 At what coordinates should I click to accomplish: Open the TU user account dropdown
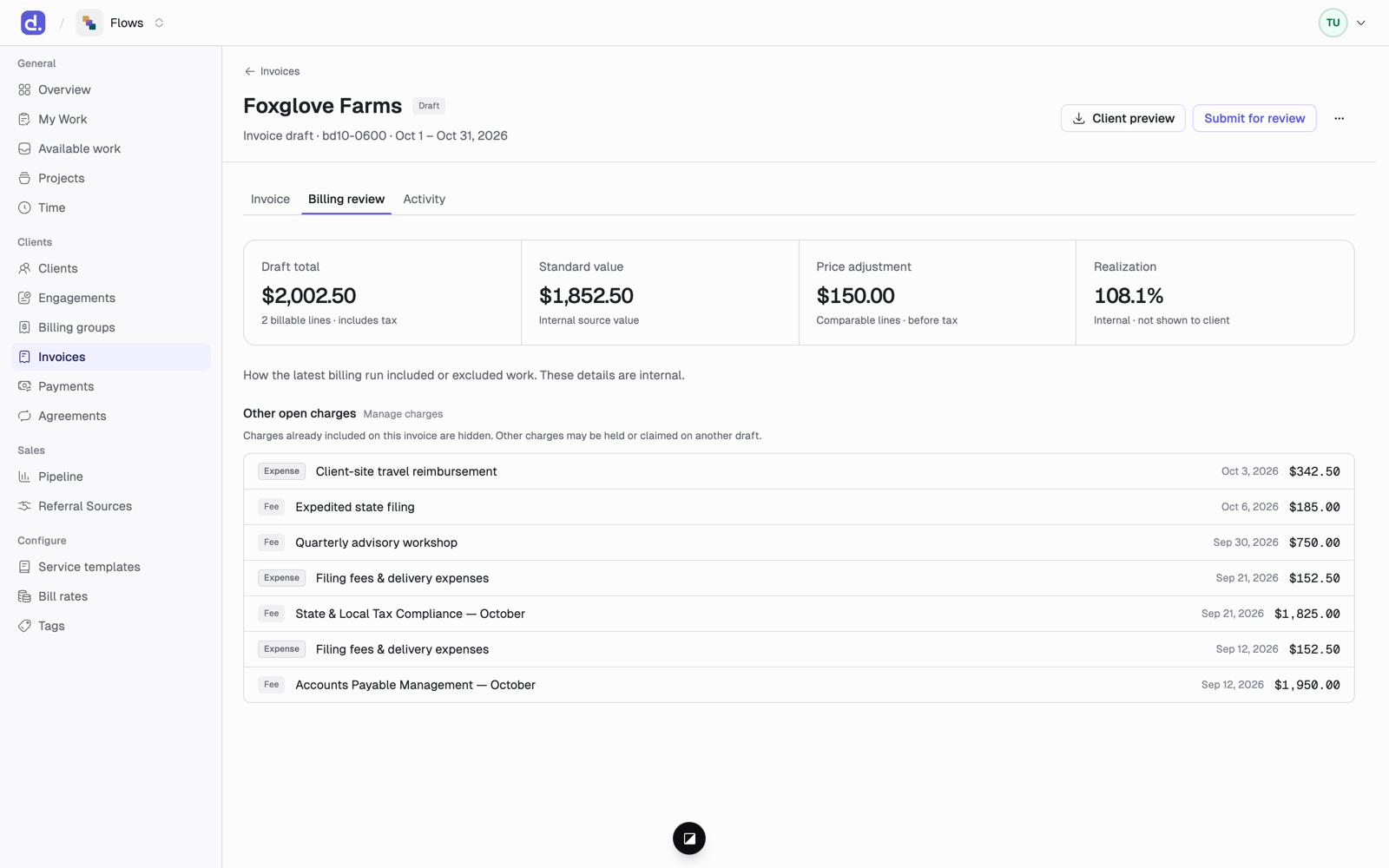(x=1342, y=23)
